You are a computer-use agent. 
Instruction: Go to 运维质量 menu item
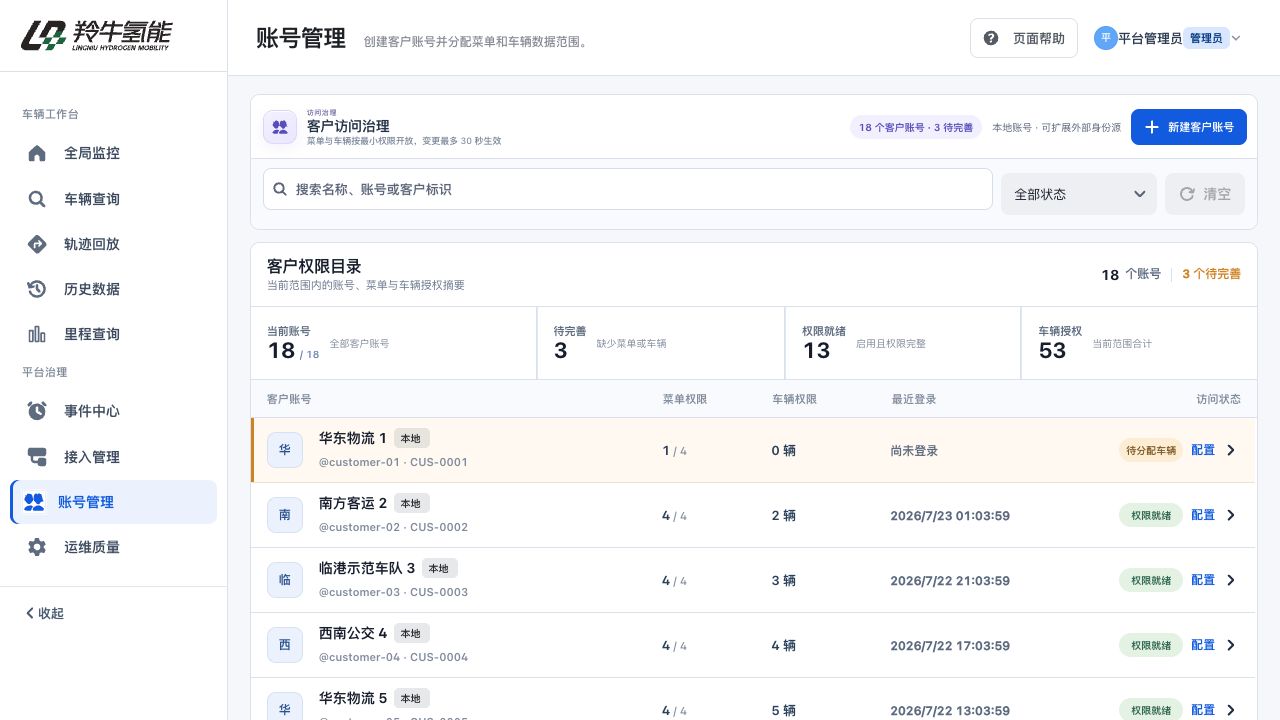point(113,547)
